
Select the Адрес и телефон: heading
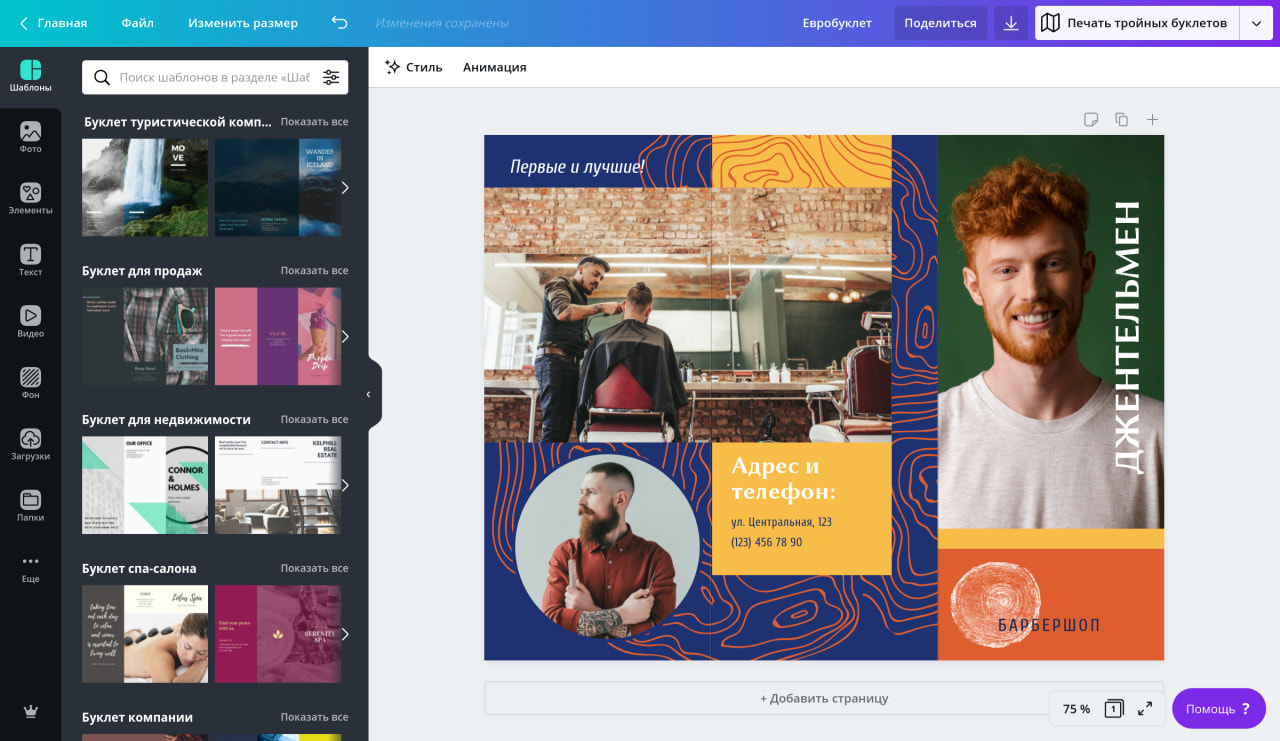pos(783,478)
